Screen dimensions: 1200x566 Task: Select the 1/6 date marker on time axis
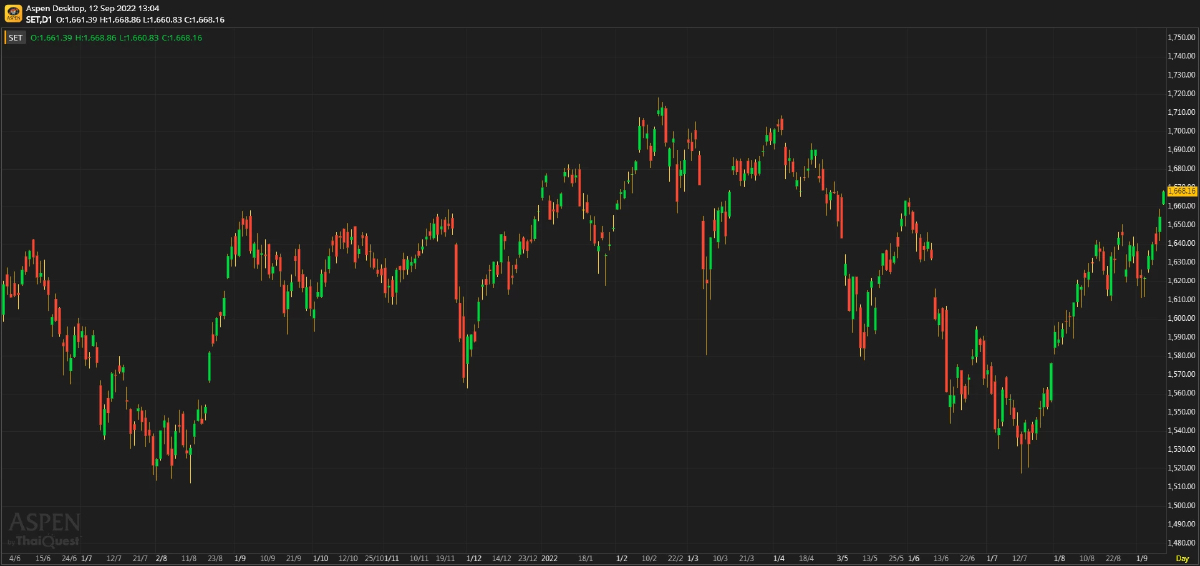(913, 558)
